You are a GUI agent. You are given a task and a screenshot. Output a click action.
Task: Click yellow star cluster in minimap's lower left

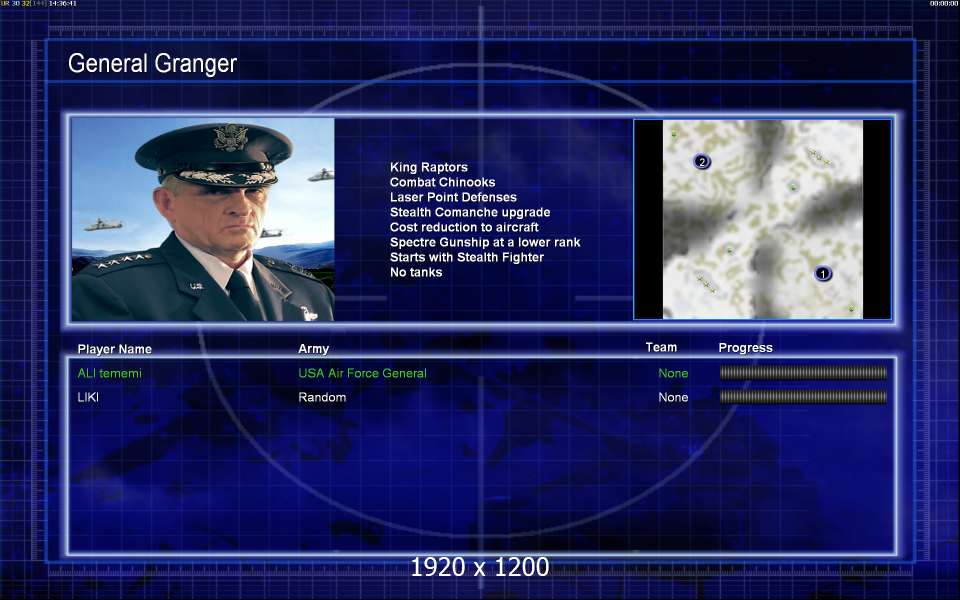click(706, 284)
